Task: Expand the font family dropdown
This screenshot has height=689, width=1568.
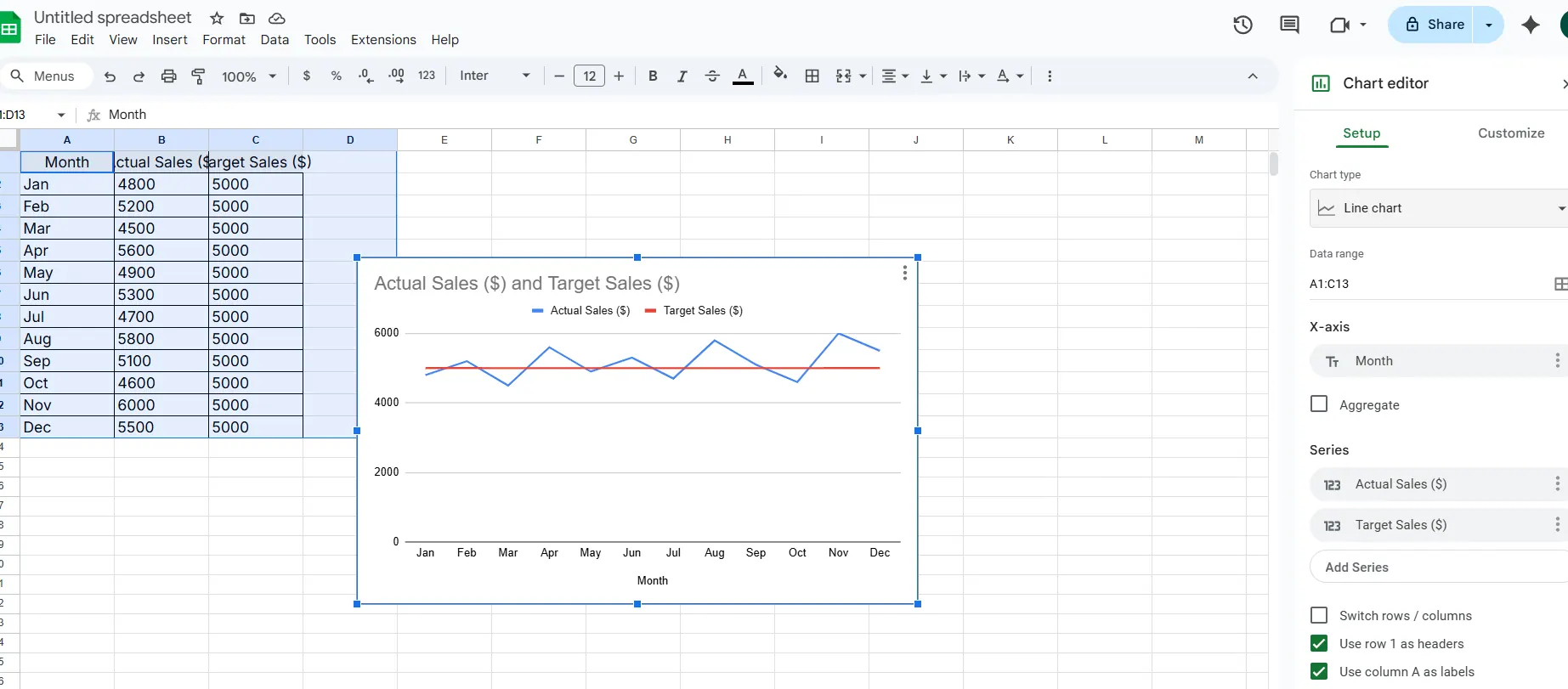Action: (x=495, y=76)
